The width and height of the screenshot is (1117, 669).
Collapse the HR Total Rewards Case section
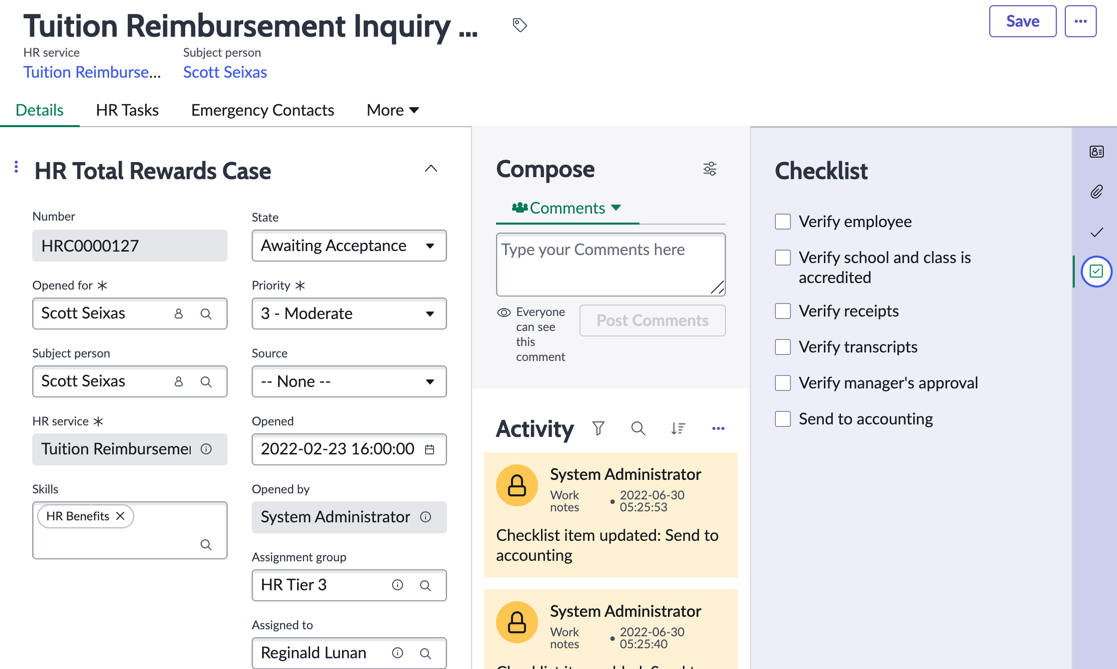coord(431,169)
